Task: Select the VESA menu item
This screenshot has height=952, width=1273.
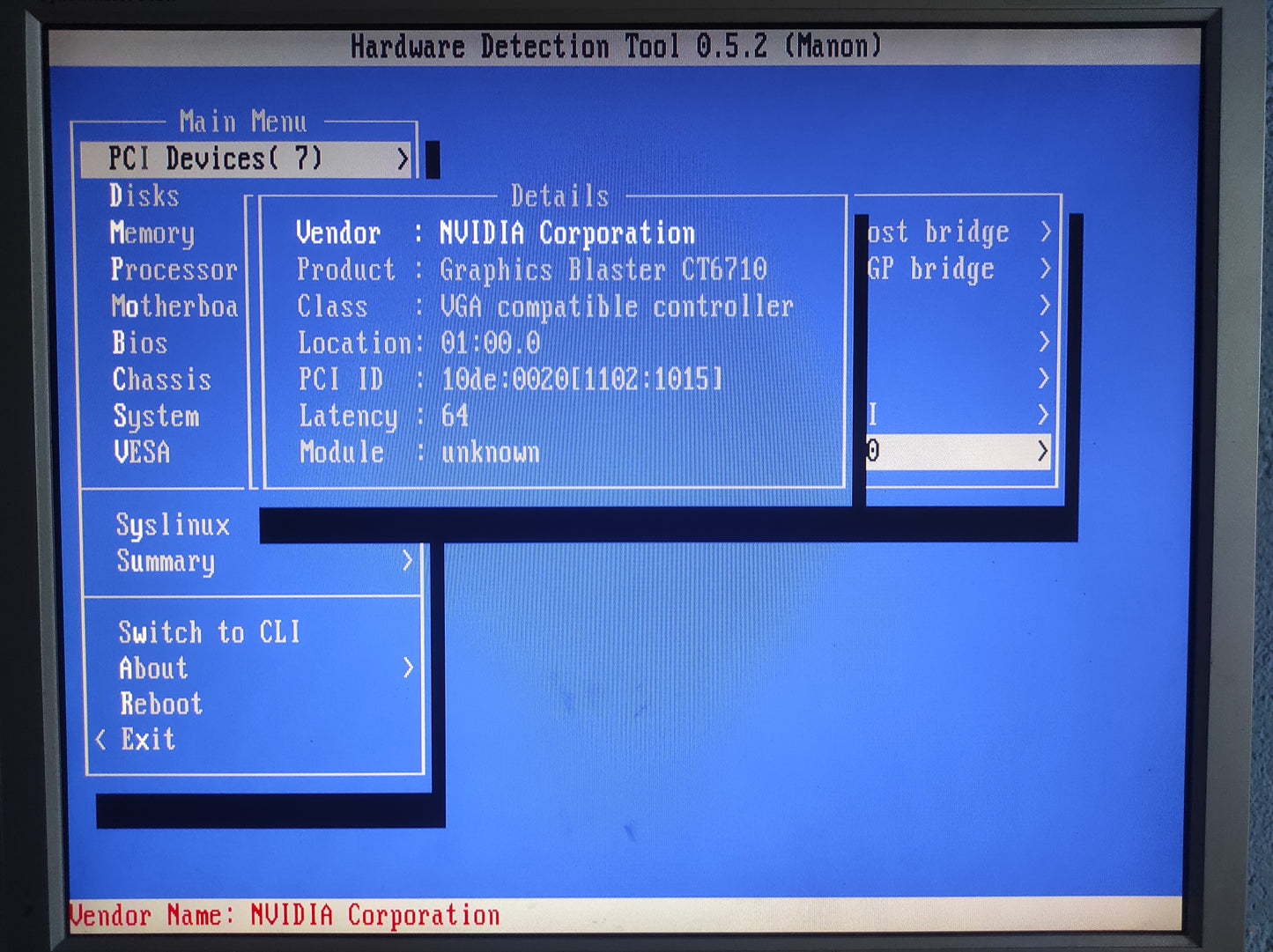Action: tap(141, 452)
